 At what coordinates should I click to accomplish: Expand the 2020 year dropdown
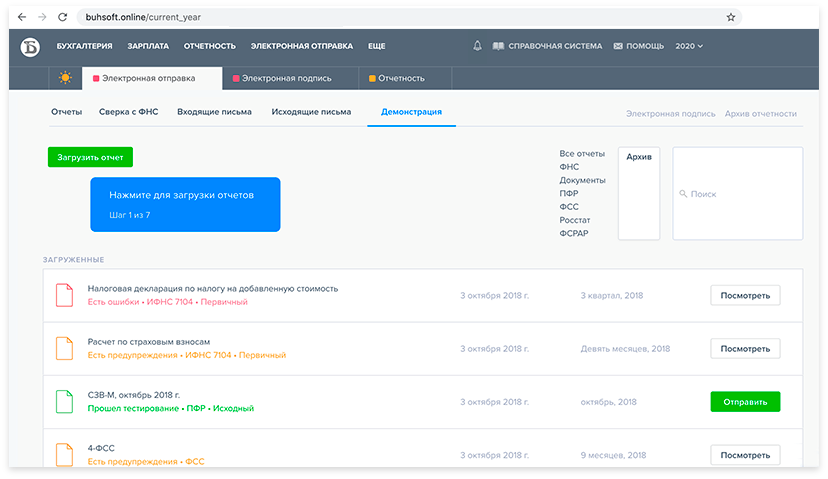coord(689,46)
